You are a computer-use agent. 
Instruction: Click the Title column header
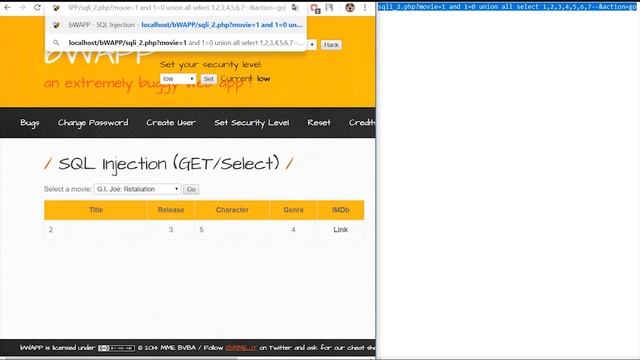(96, 210)
